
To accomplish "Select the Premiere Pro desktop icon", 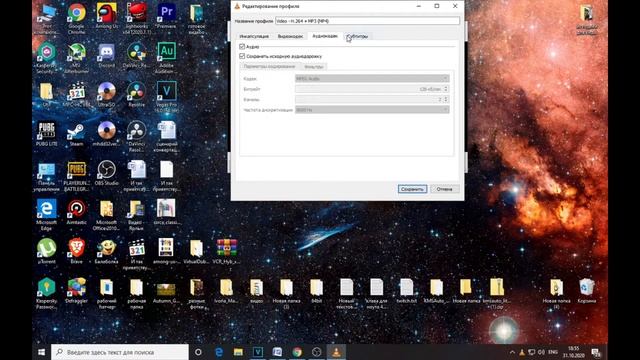I will pyautogui.click(x=167, y=16).
